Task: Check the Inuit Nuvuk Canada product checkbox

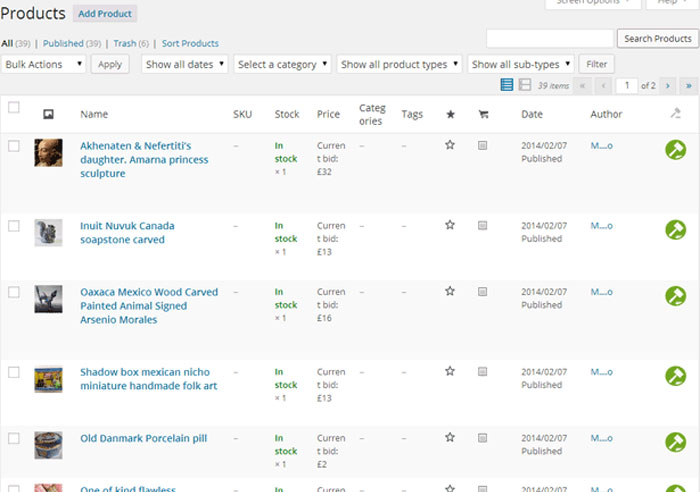Action: 14,226
